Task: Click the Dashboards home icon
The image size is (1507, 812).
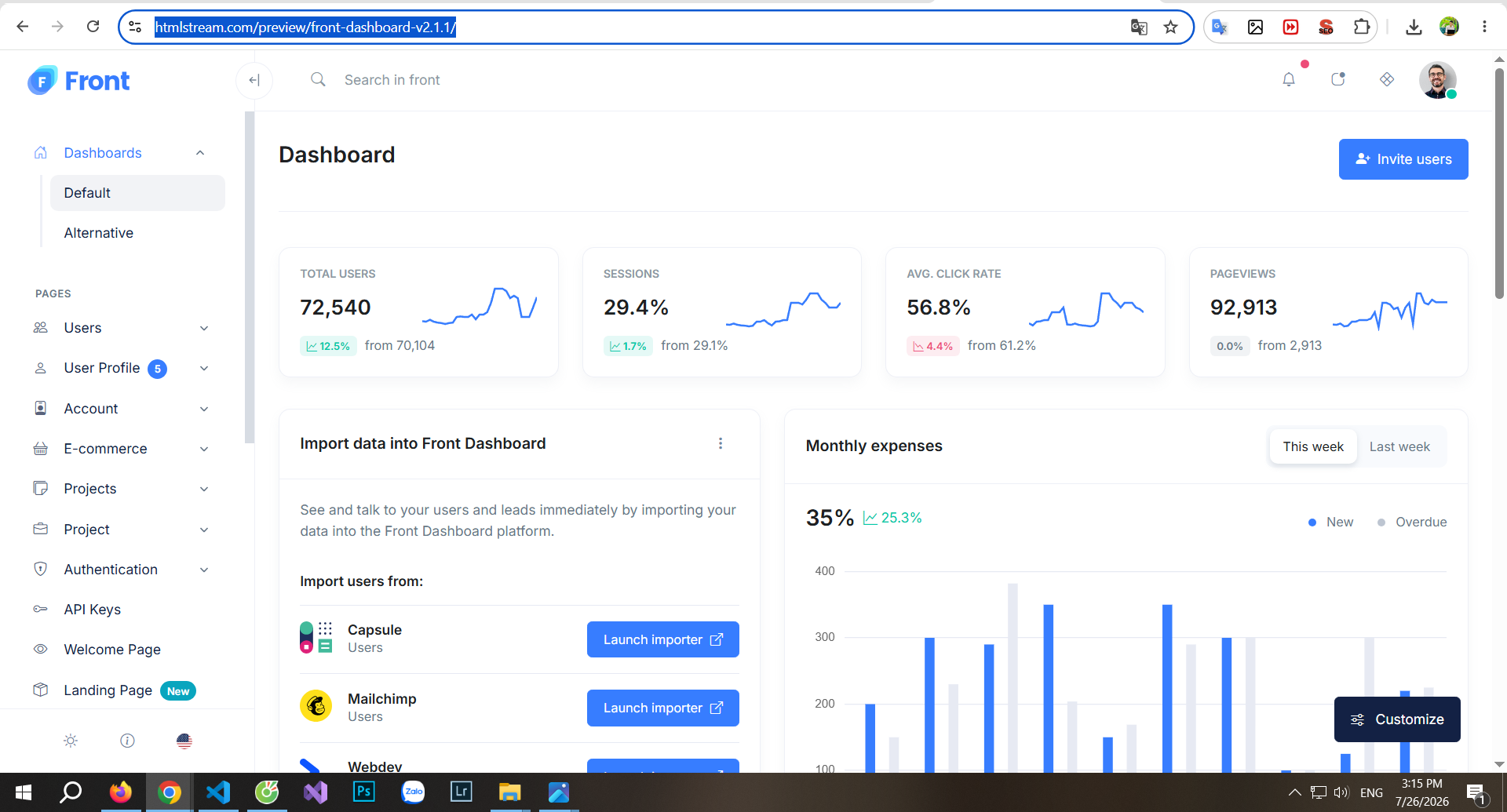Action: [41, 152]
